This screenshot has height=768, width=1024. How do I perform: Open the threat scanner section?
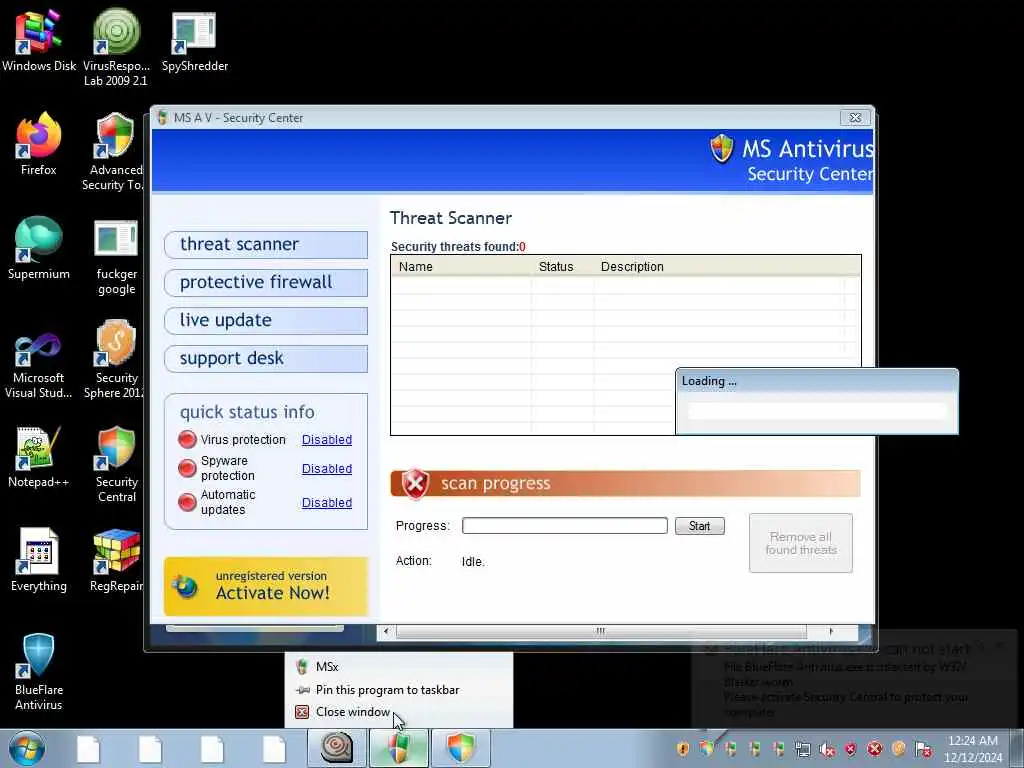[266, 244]
